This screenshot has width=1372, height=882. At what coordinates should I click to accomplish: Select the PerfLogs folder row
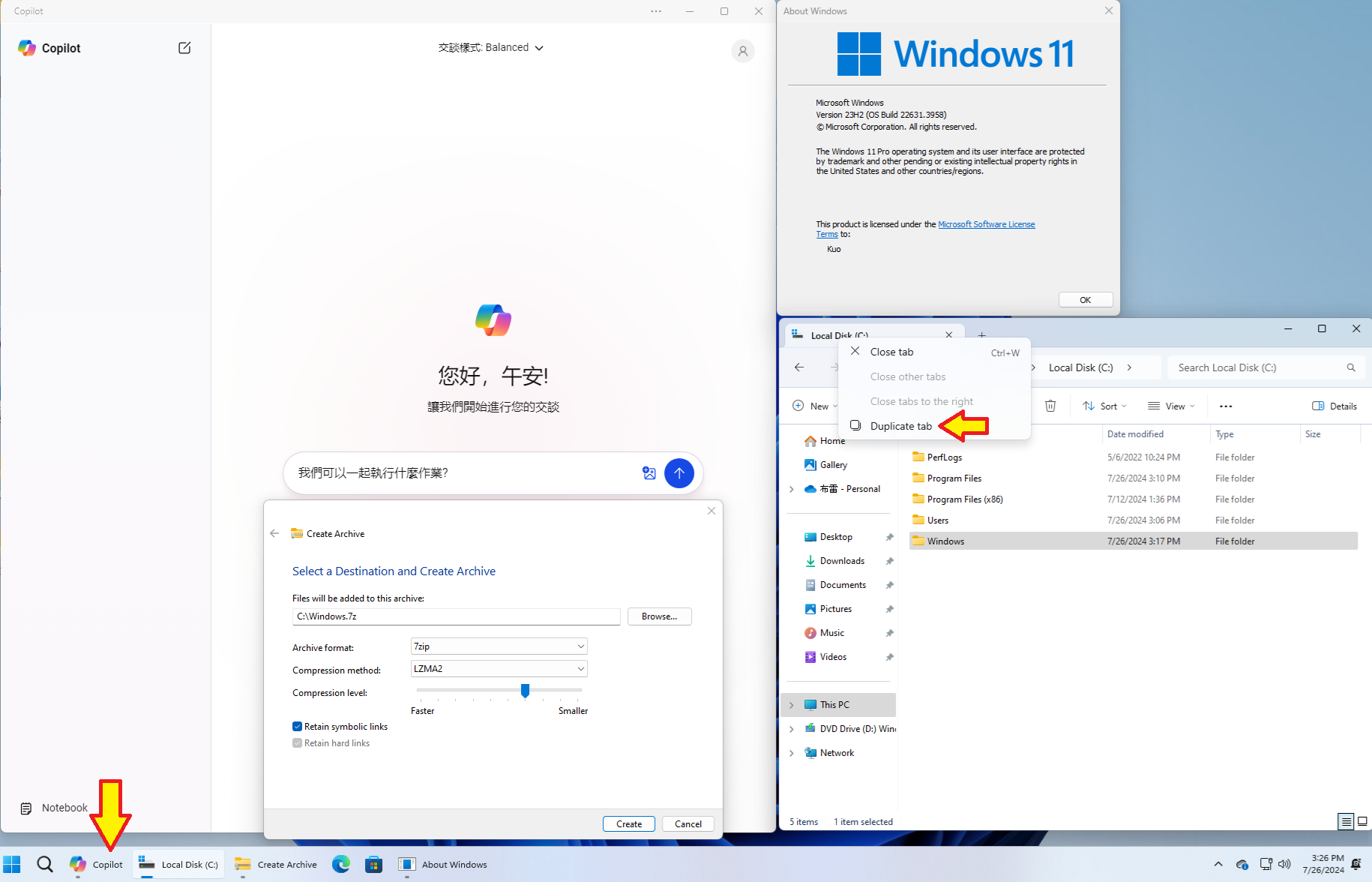tap(1134, 457)
